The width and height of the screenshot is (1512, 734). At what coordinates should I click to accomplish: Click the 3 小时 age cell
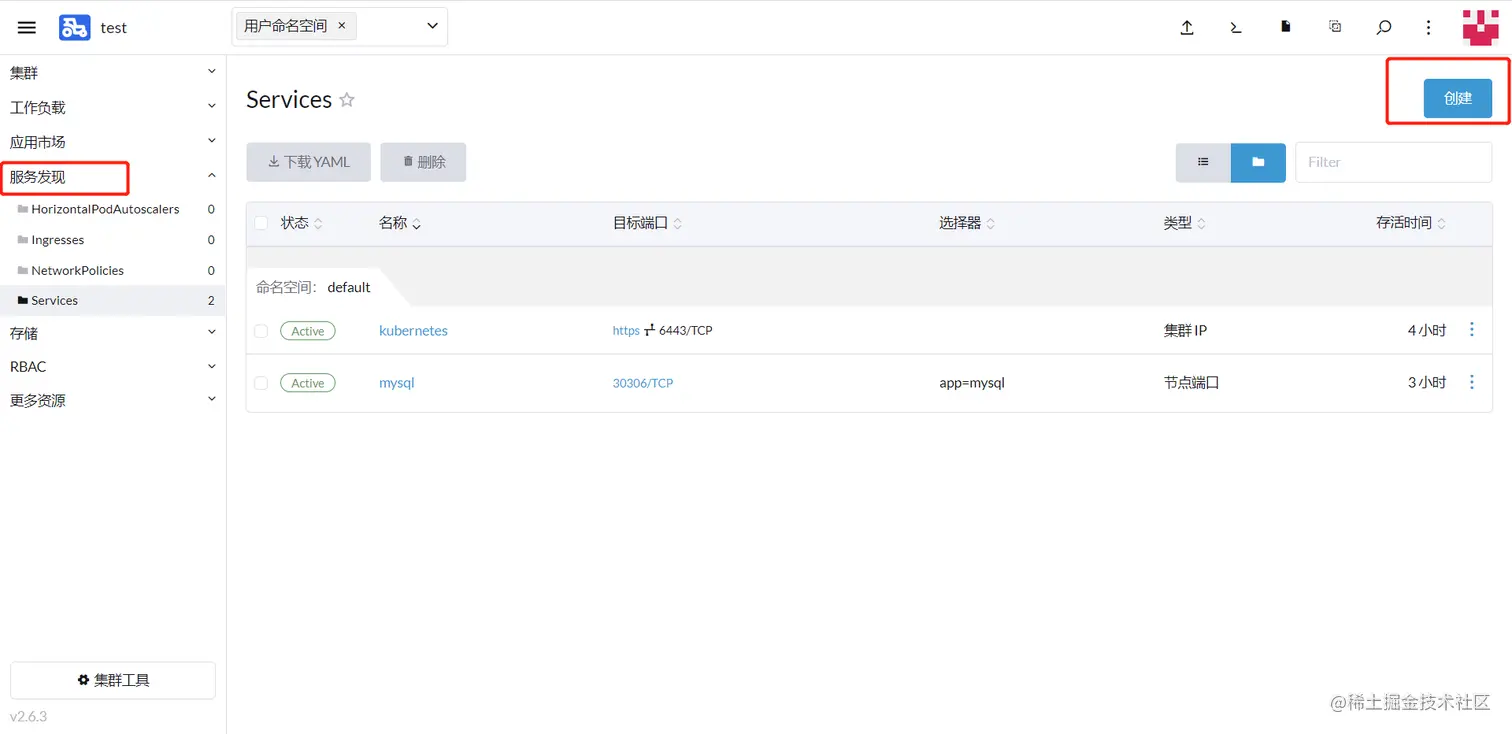coord(1427,383)
